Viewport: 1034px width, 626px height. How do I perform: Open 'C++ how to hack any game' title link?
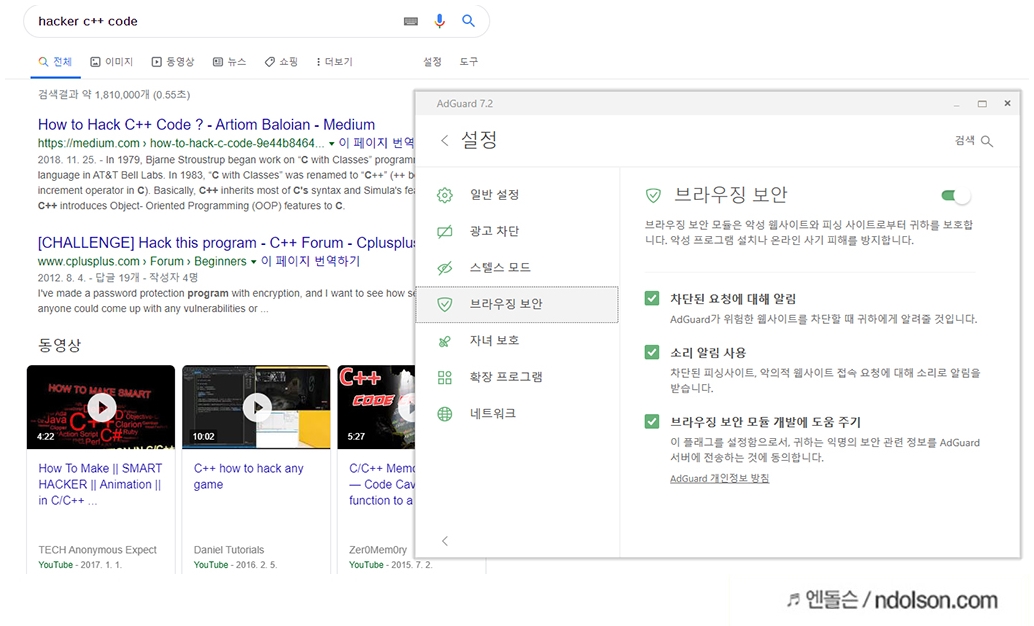tap(249, 476)
